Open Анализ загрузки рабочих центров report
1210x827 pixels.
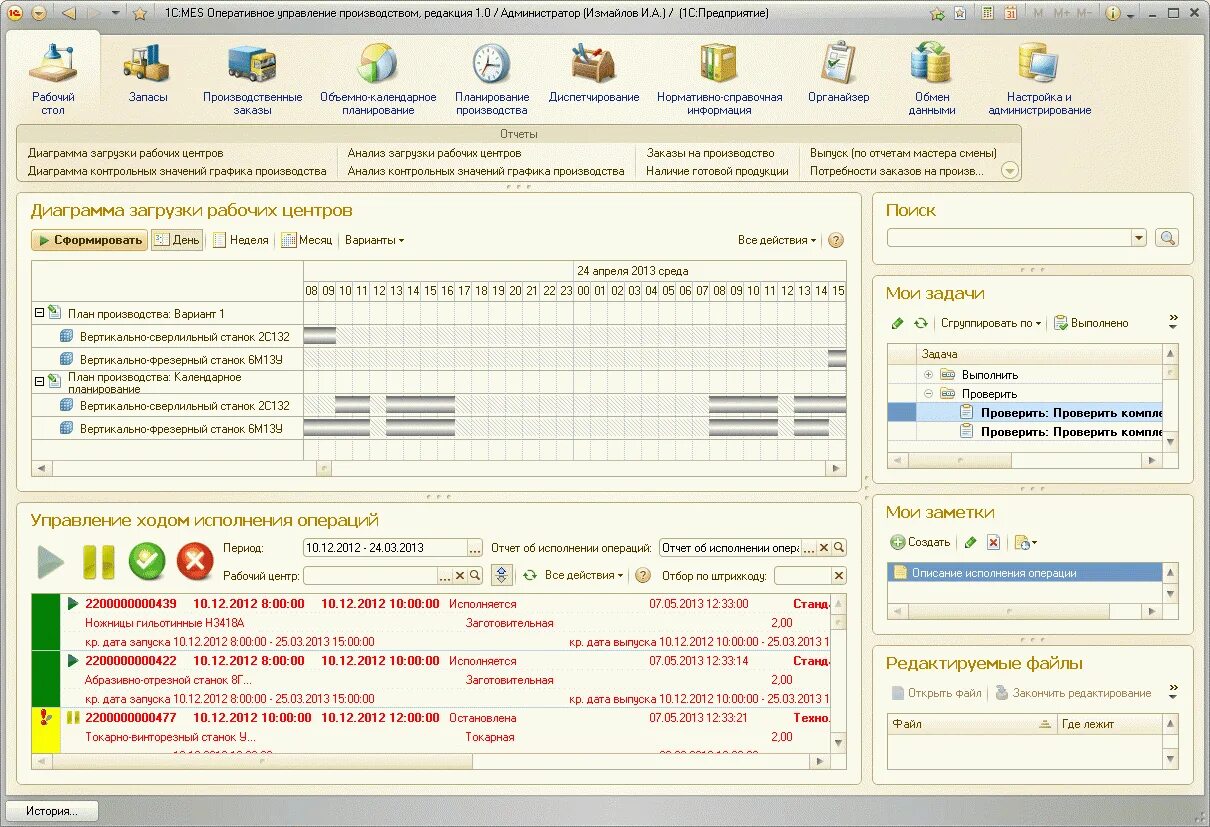(434, 153)
